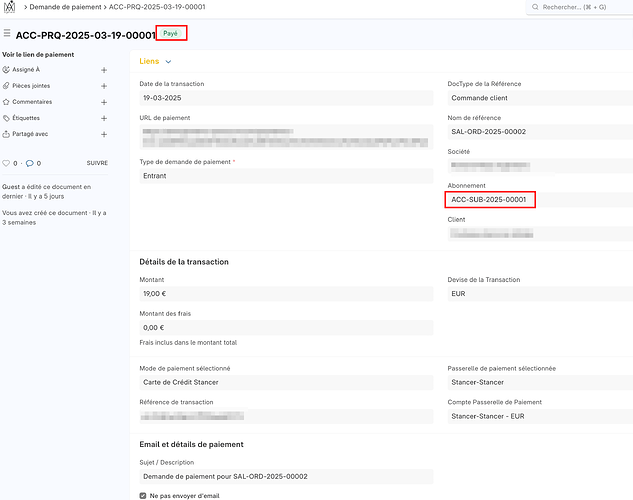The image size is (633, 500).
Task: Select the Nom de référence SAL-ORD-2025-00002 field
Action: coord(538,132)
